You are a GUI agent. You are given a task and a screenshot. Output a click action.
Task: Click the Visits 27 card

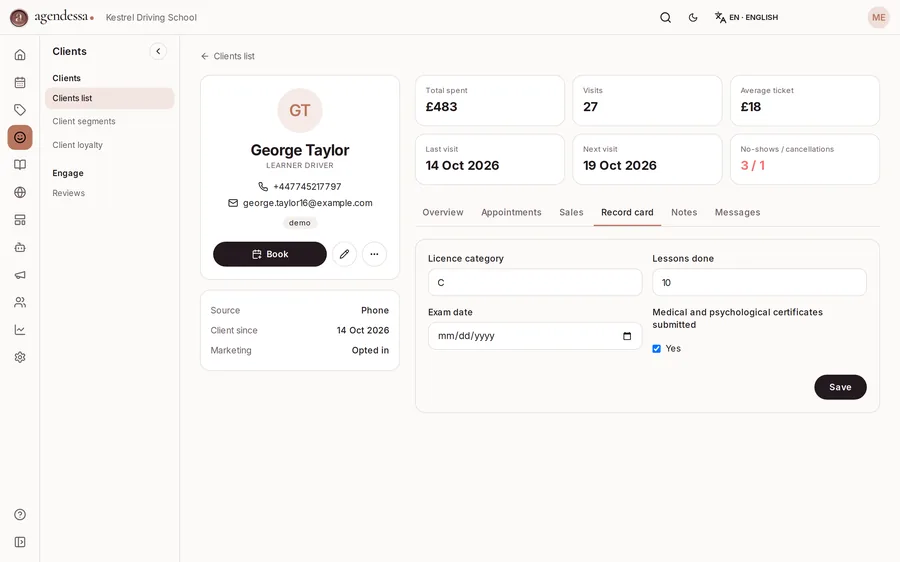click(x=647, y=100)
